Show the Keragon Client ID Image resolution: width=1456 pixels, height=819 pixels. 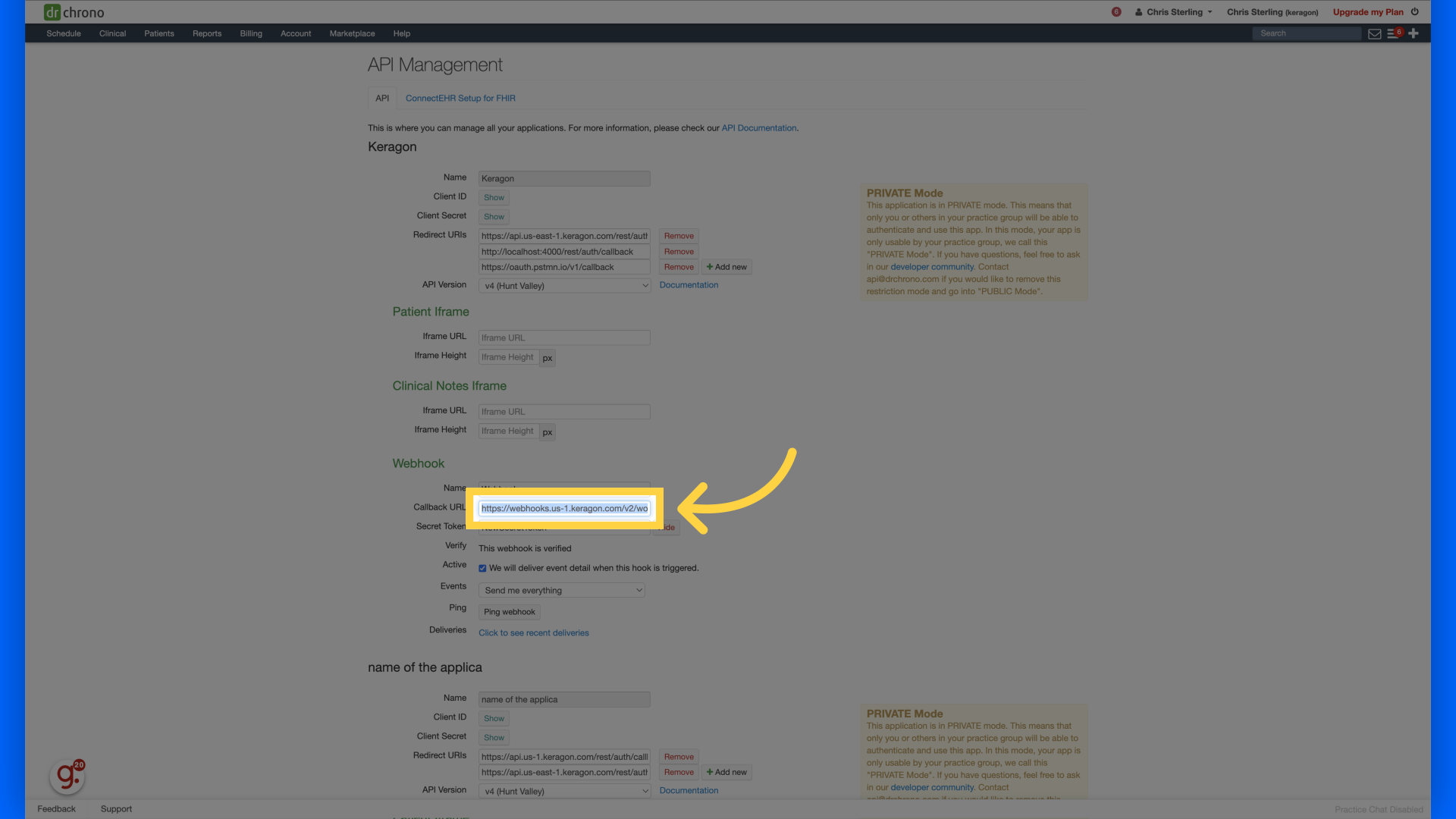[x=494, y=197]
